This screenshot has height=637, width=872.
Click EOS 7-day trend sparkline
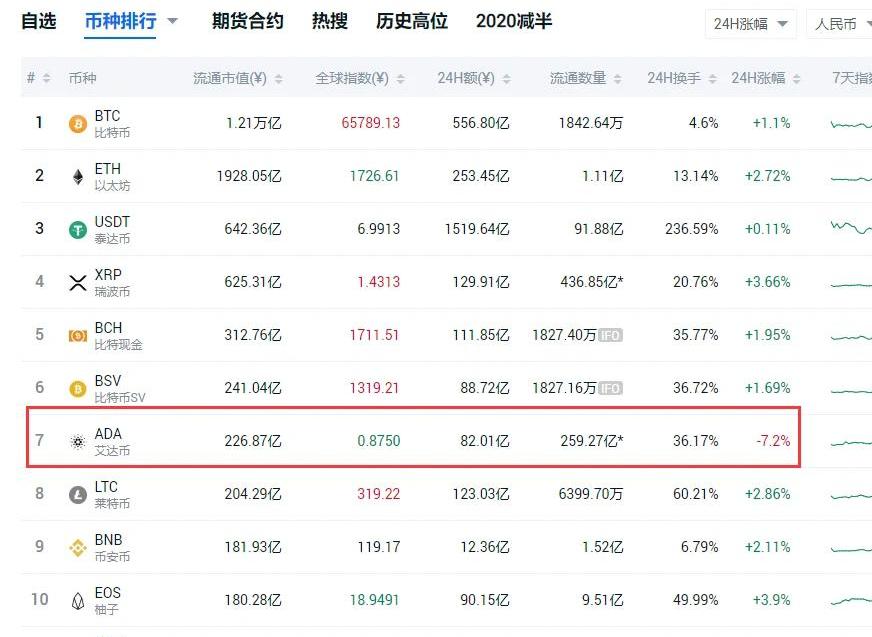851,601
